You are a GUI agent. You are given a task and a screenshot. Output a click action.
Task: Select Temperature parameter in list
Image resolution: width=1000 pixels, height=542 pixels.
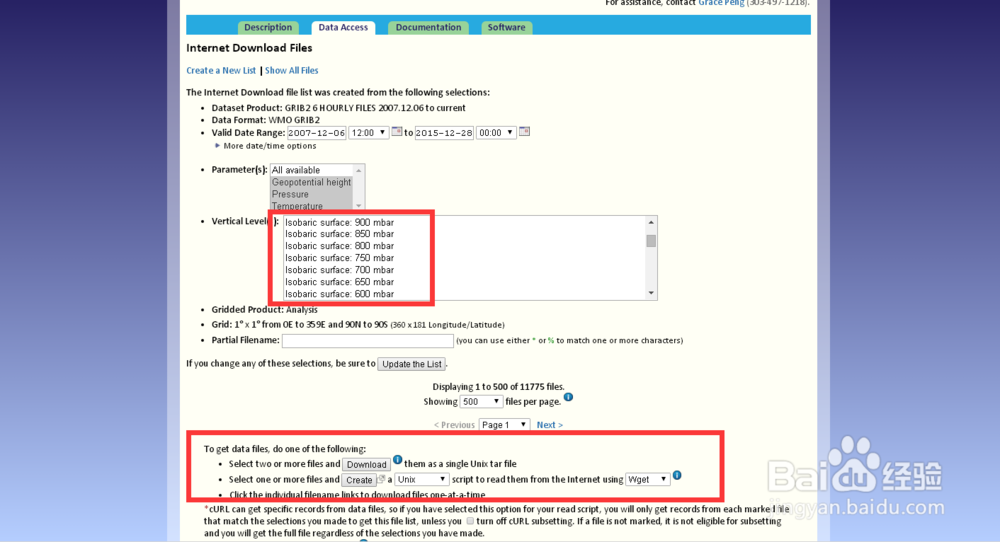point(311,206)
